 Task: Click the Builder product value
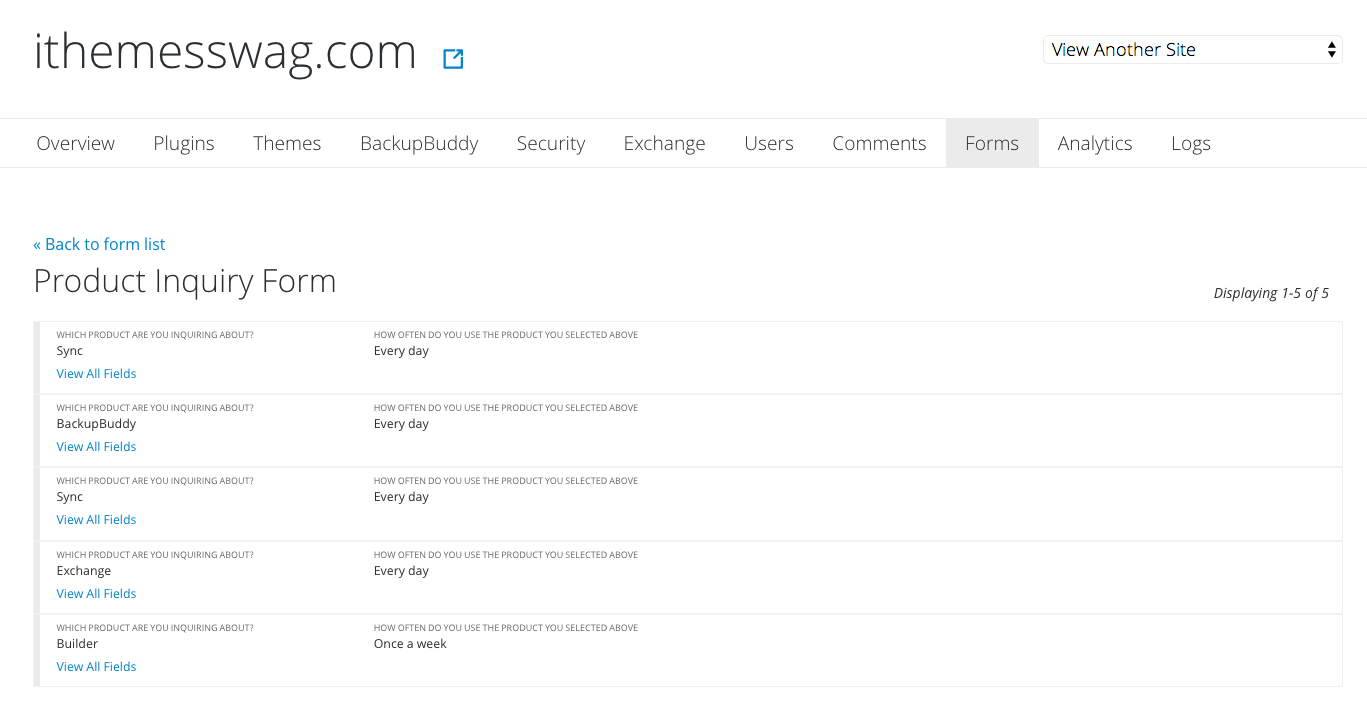click(77, 644)
